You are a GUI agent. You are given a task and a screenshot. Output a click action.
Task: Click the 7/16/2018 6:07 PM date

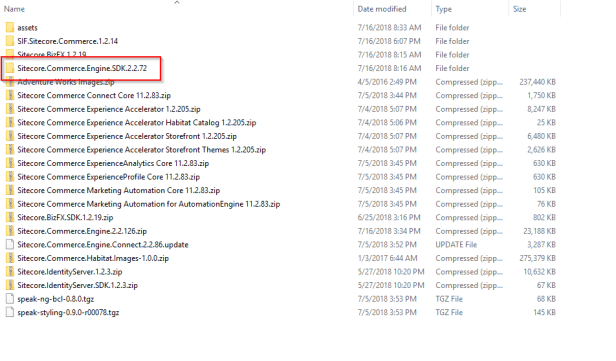pos(389,41)
